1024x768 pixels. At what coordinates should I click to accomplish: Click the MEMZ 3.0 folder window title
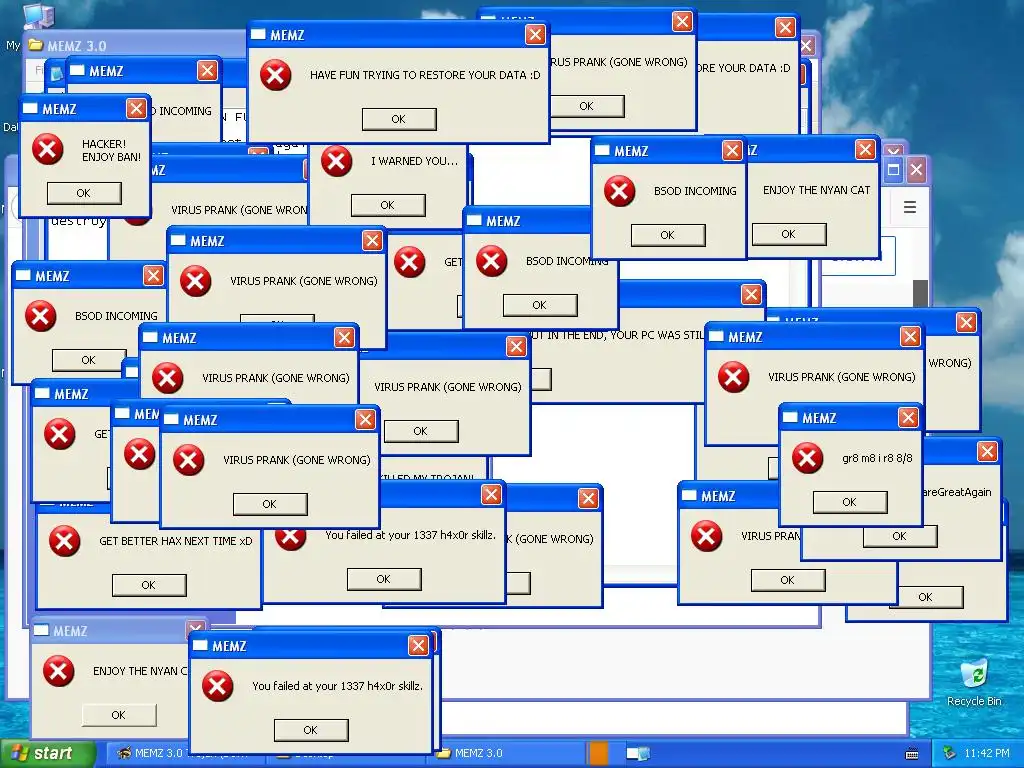(76, 46)
